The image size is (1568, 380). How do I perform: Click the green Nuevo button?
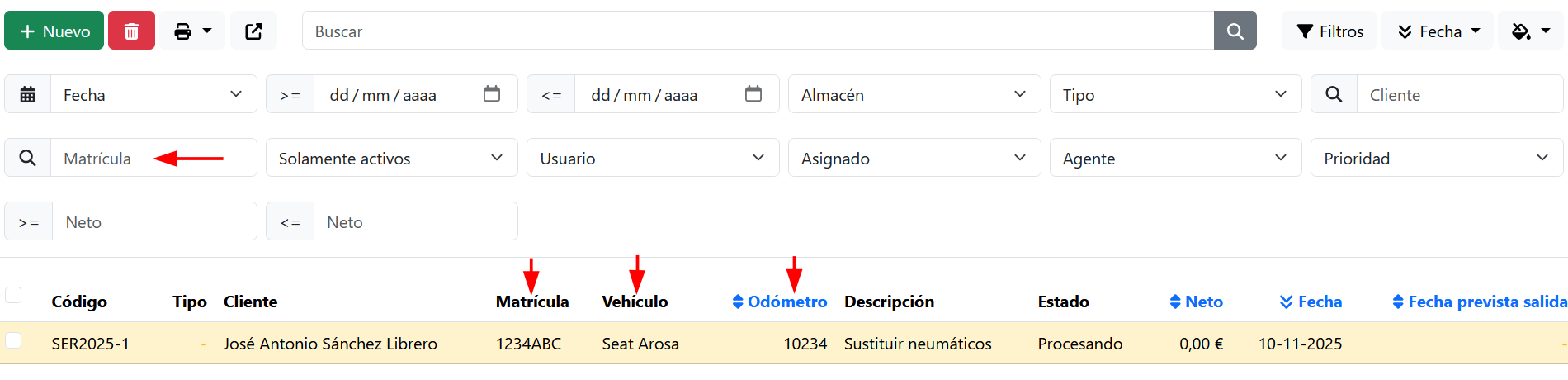click(54, 31)
